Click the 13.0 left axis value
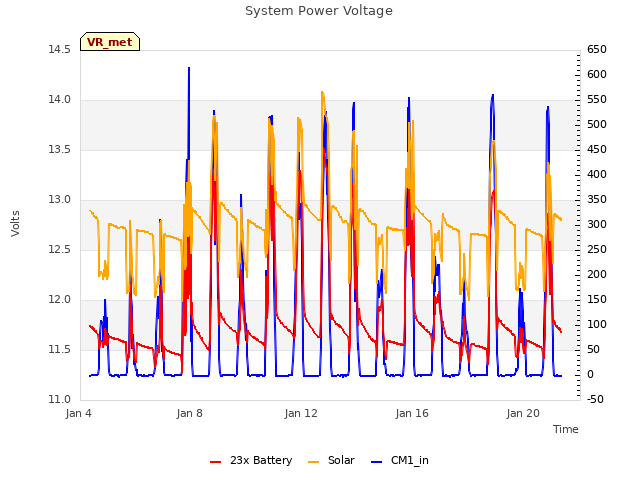640x480 pixels. [x=59, y=200]
